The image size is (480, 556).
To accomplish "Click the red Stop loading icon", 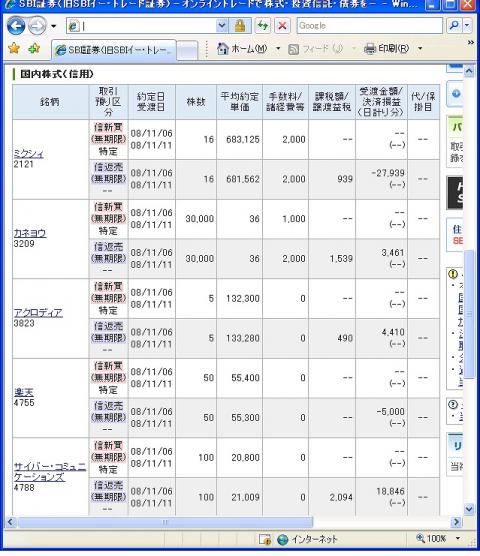I will point(282,26).
